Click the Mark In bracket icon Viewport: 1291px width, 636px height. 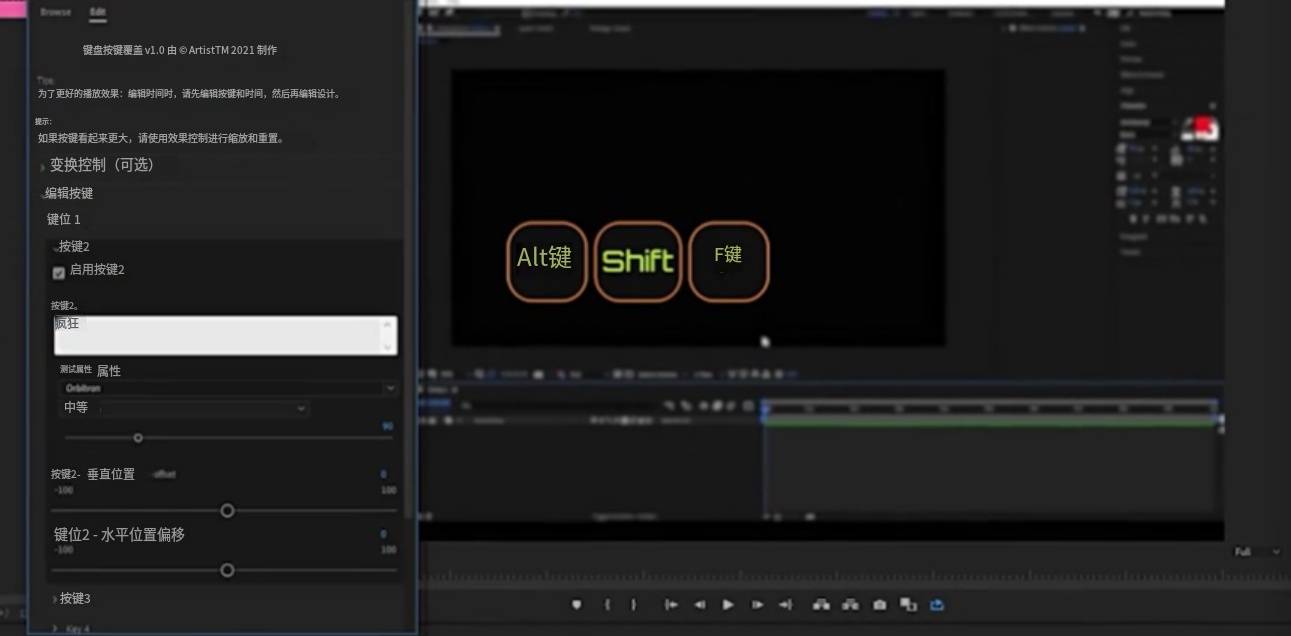coord(607,605)
